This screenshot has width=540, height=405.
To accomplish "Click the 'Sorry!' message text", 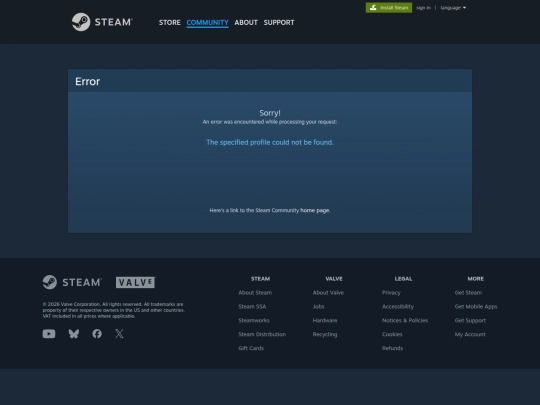I will click(270, 113).
